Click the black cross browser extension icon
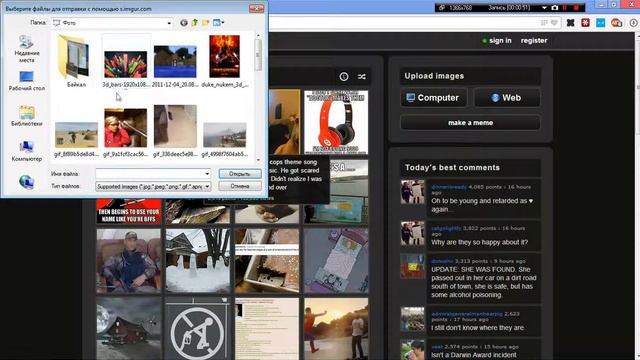The width and height of the screenshot is (640, 360). (x=570, y=23)
